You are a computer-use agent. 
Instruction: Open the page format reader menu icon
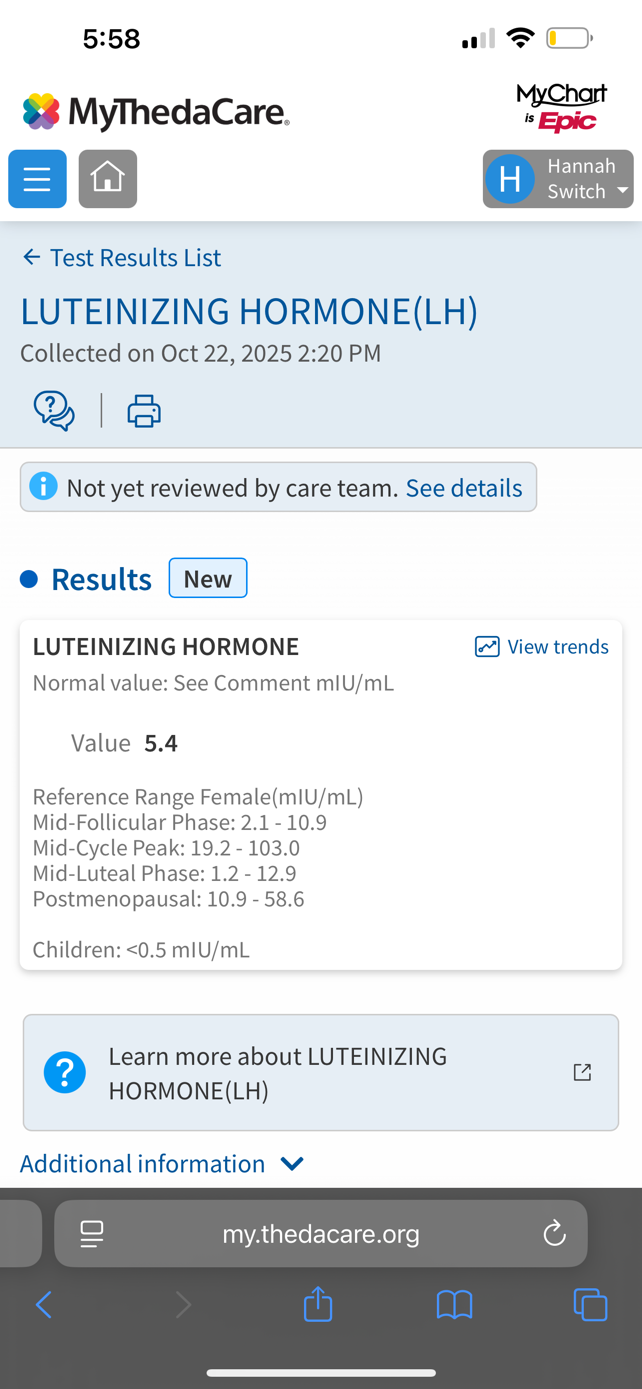point(92,1234)
